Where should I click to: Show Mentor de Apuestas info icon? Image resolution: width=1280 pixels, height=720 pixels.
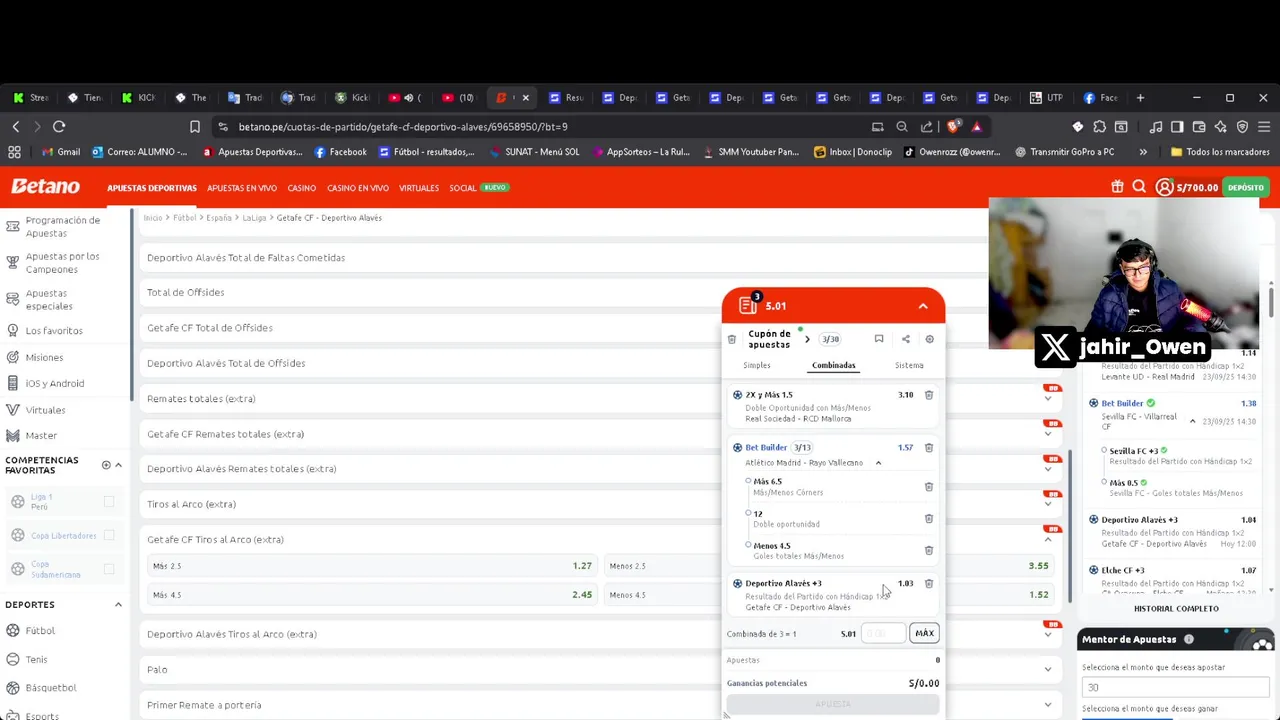(1189, 640)
